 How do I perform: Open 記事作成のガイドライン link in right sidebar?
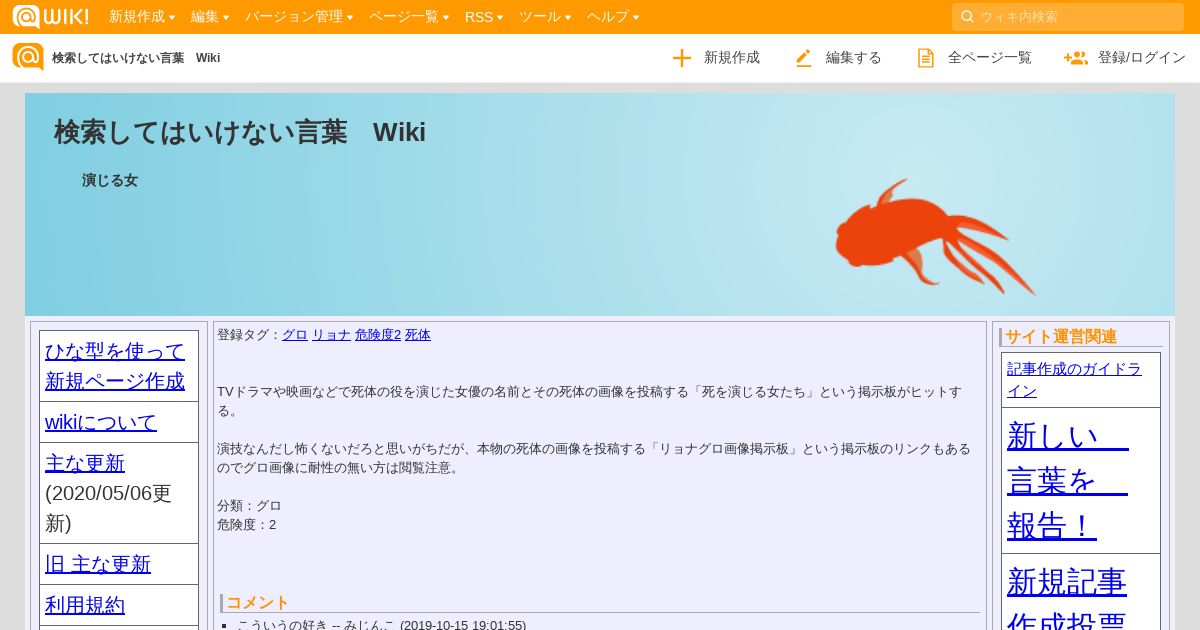coord(1074,380)
